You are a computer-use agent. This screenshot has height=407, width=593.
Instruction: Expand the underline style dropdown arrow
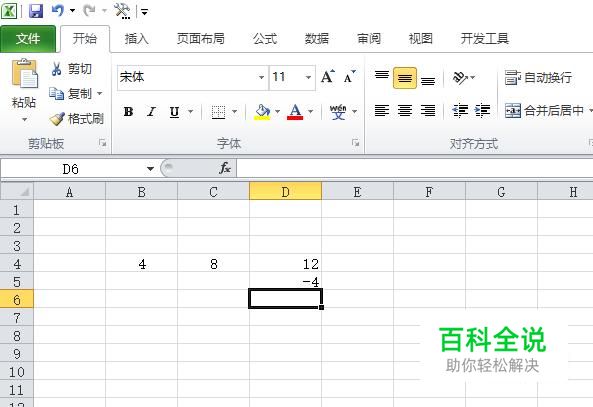tap(190, 112)
